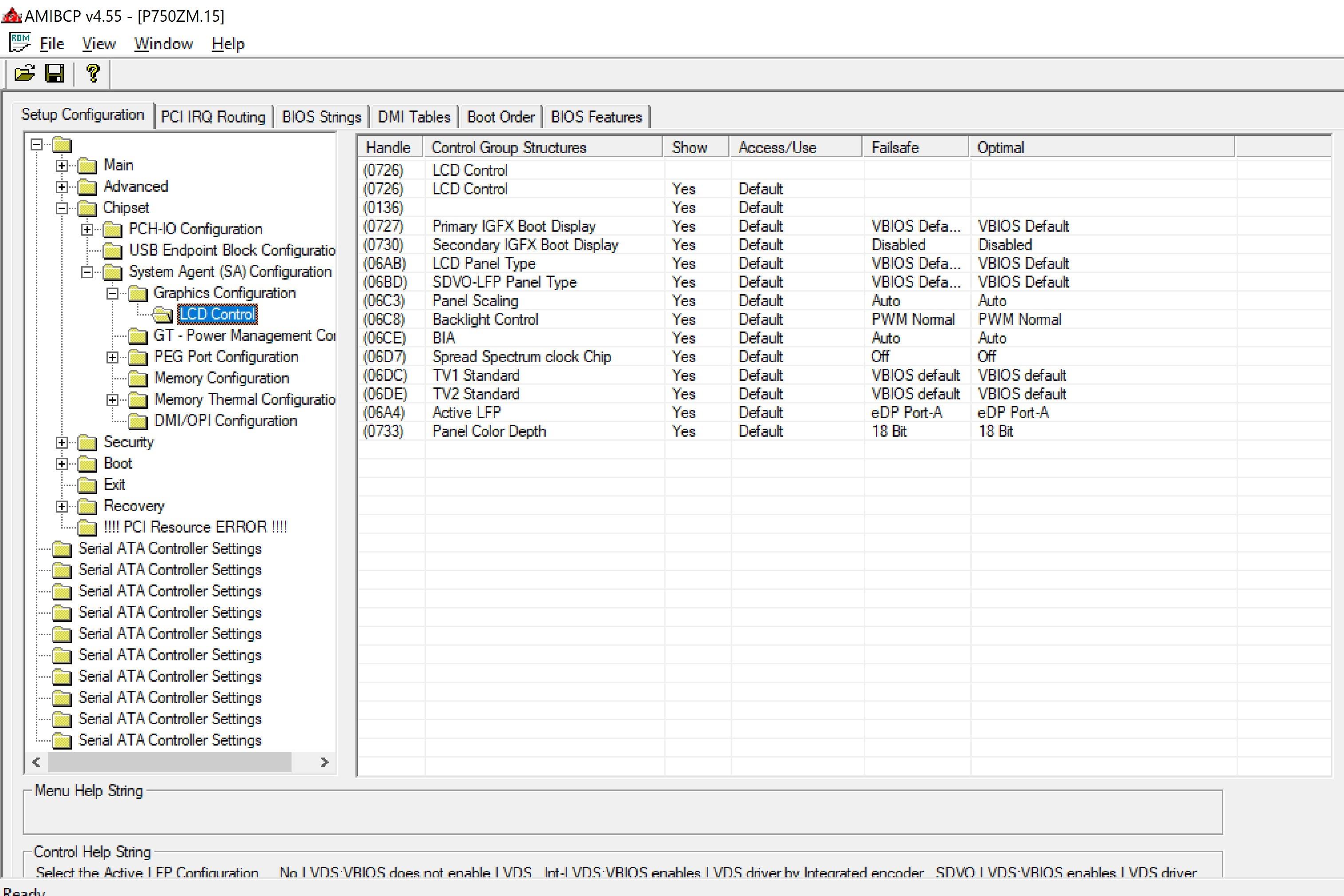Collapse the Graphics Configuration node
Image resolution: width=1344 pixels, height=896 pixels.
(x=113, y=293)
